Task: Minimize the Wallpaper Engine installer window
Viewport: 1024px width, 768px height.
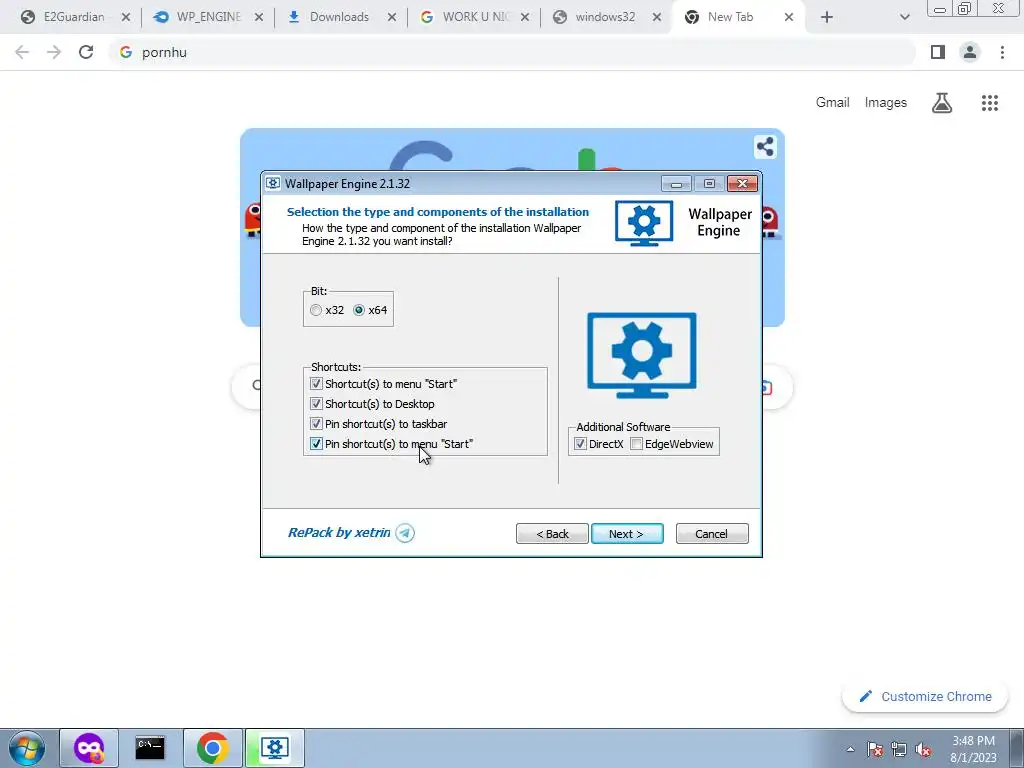Action: coord(676,184)
